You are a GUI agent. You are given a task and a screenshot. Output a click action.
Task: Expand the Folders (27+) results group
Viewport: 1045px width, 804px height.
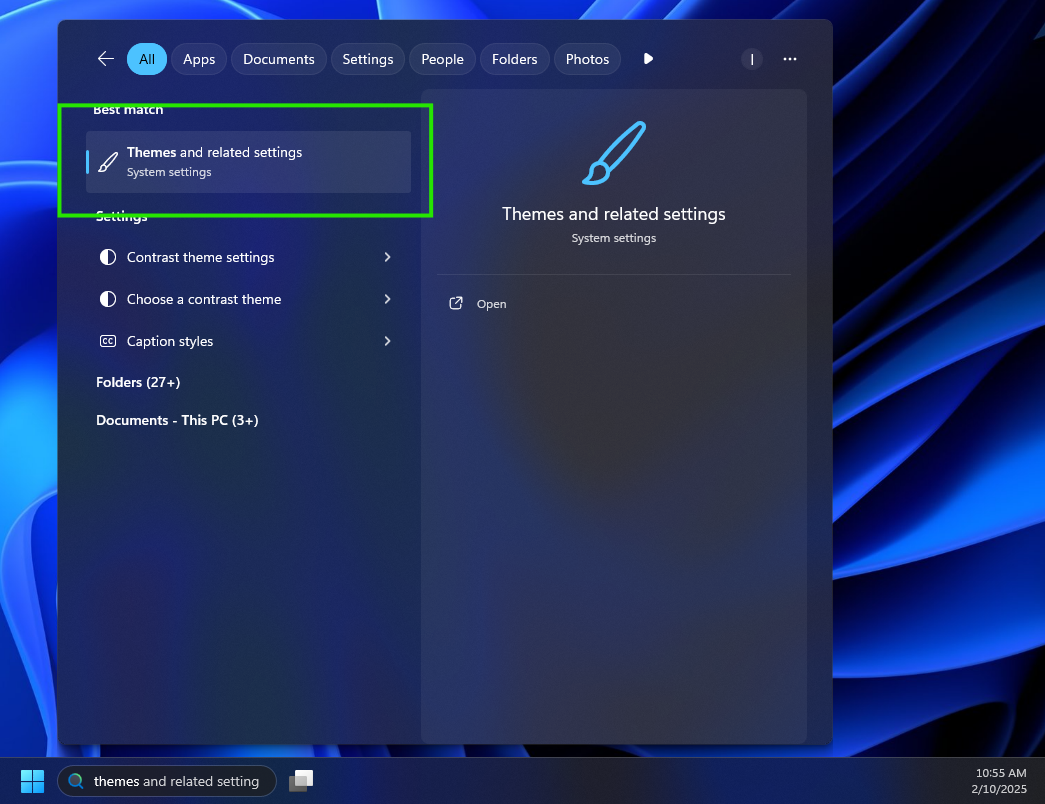tap(138, 383)
